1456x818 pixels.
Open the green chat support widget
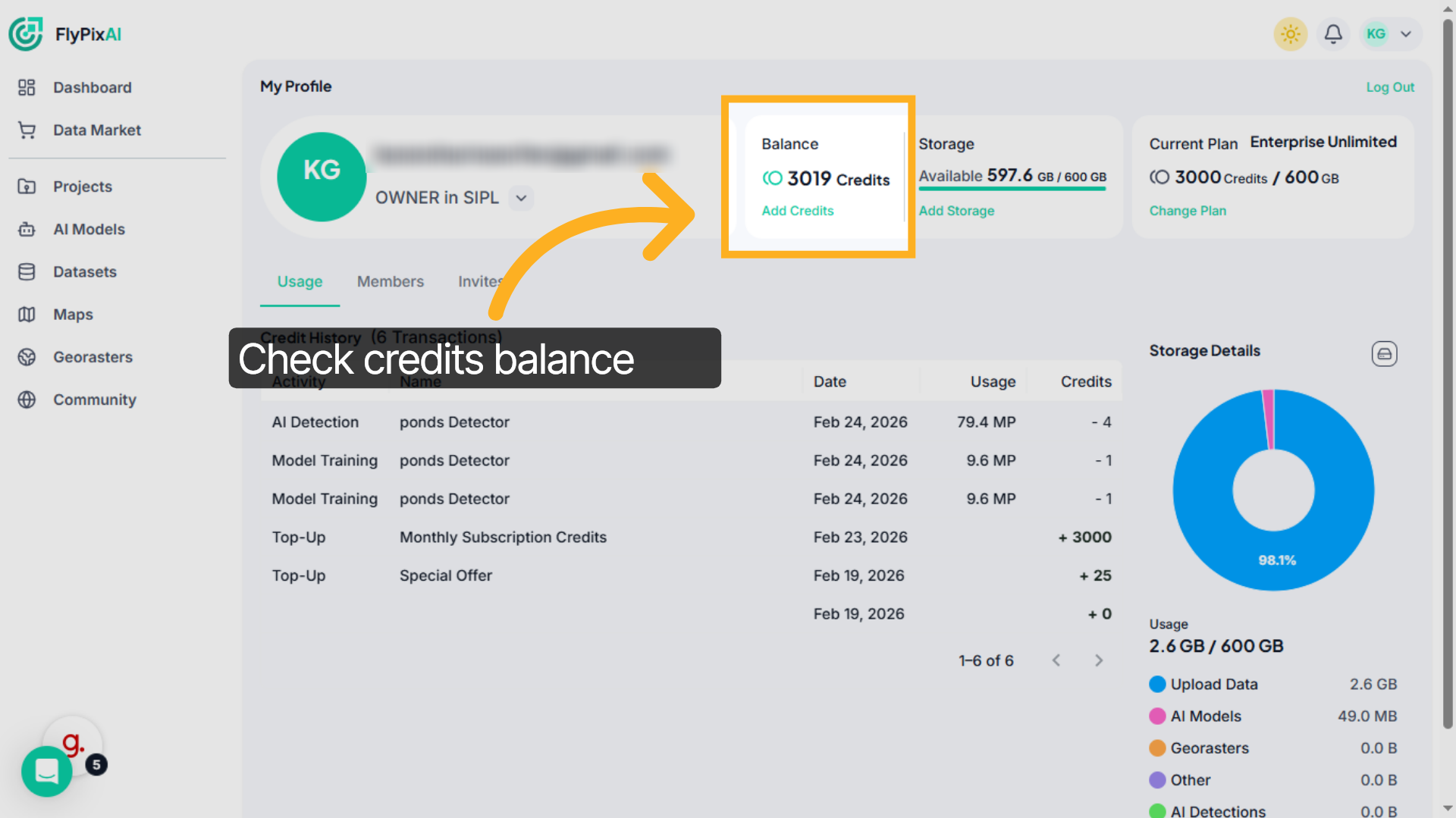point(47,772)
